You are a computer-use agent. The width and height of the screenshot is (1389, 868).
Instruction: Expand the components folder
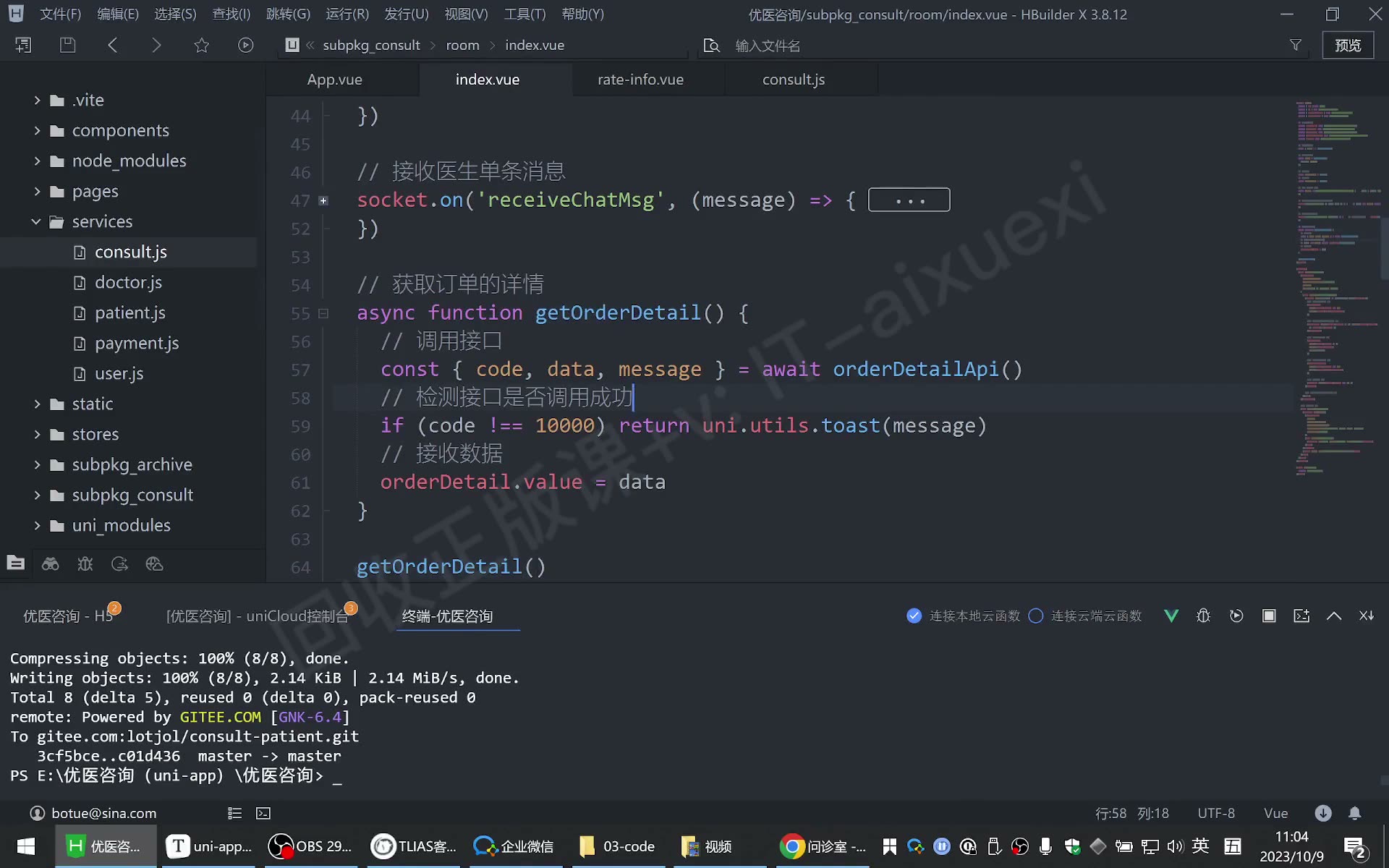(37, 130)
